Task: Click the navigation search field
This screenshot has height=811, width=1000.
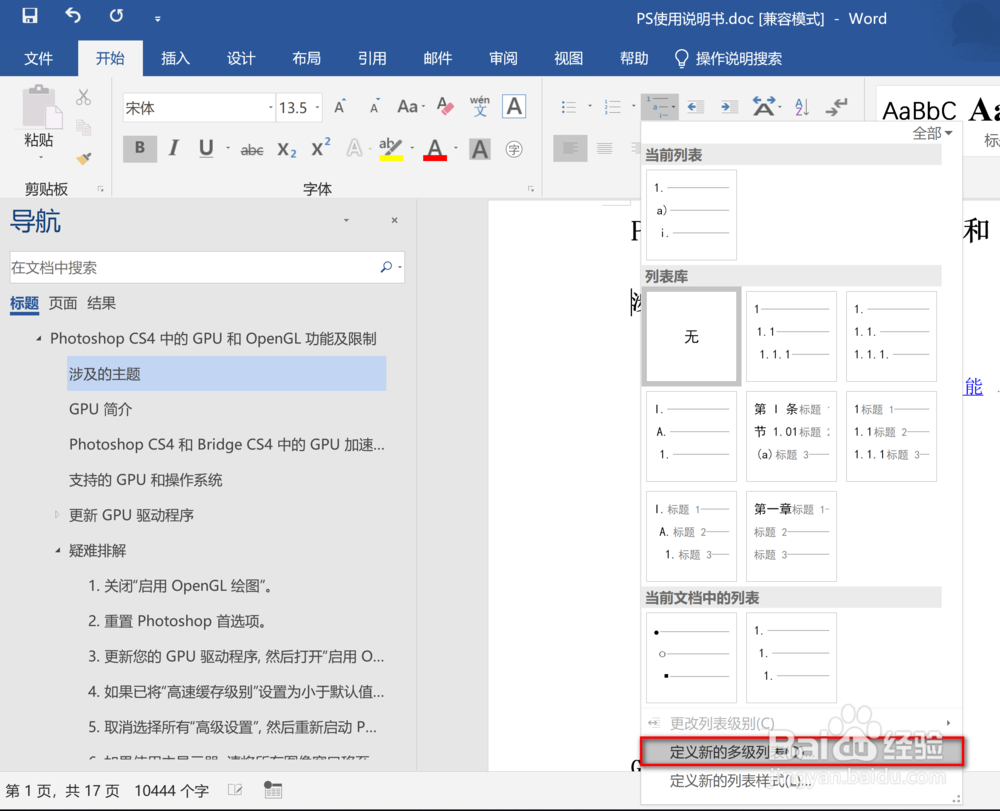Action: [207, 267]
